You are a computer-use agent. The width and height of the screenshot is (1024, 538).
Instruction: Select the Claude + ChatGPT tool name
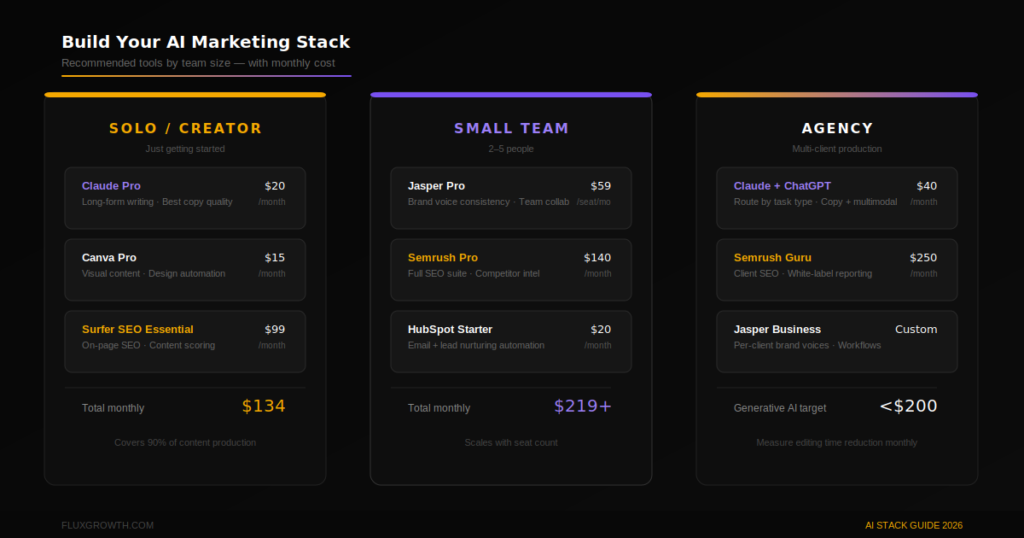782,186
